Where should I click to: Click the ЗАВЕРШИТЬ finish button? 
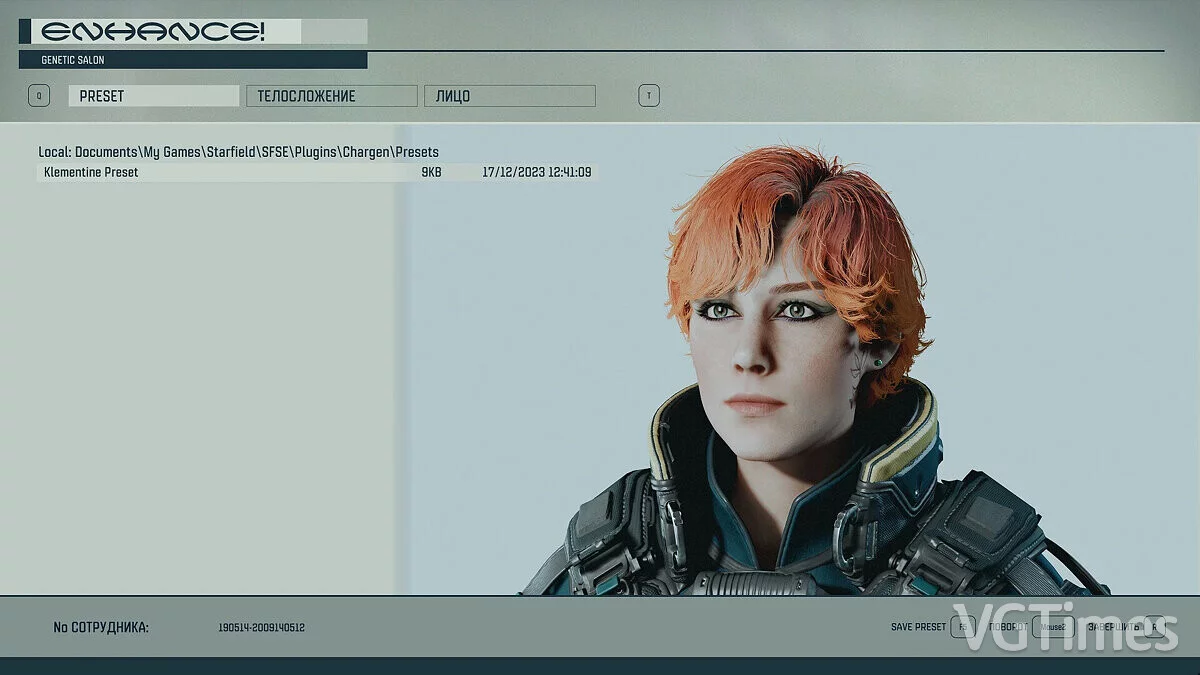pos(1113,627)
